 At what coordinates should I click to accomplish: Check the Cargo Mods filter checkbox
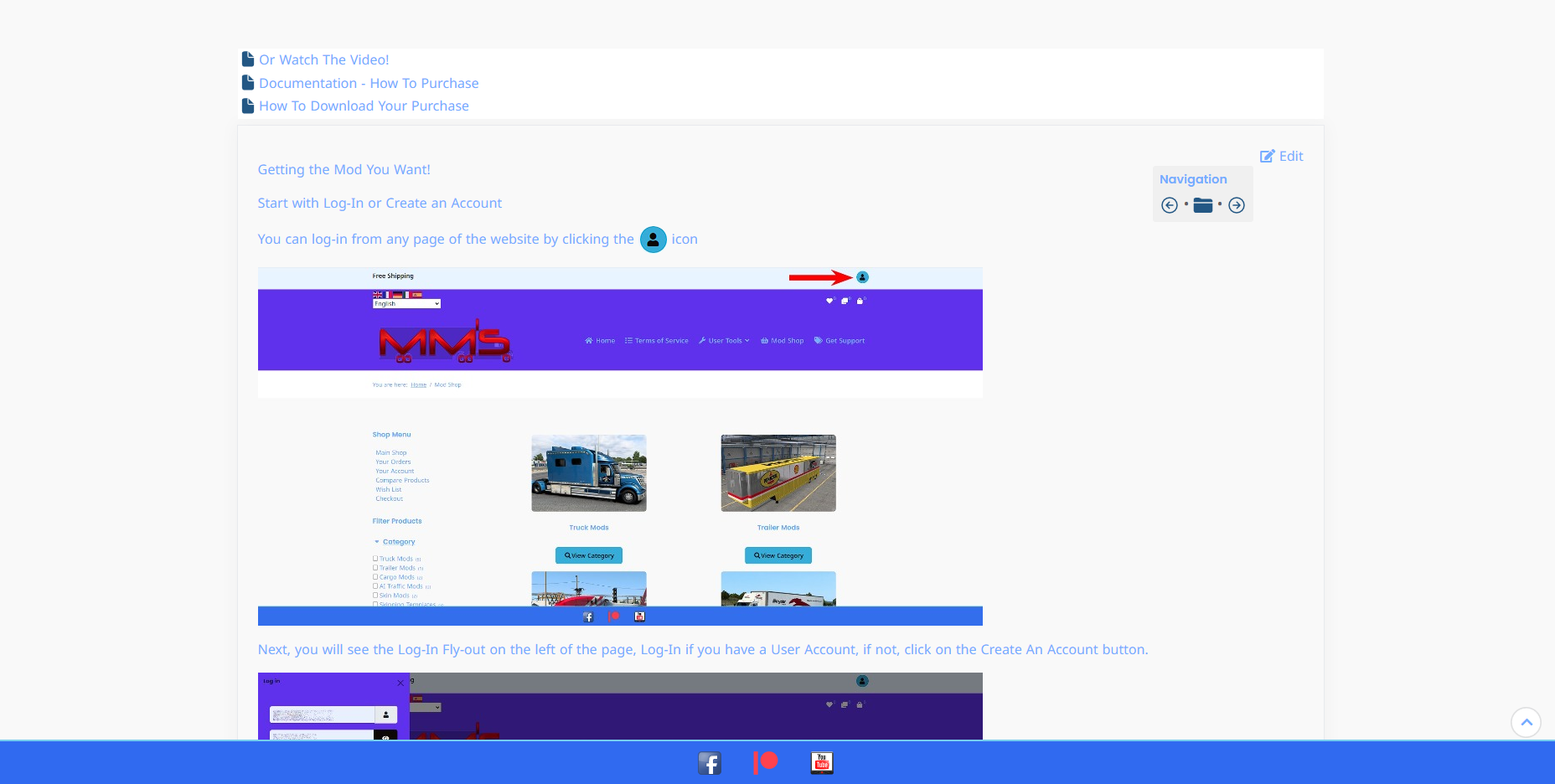[375, 576]
